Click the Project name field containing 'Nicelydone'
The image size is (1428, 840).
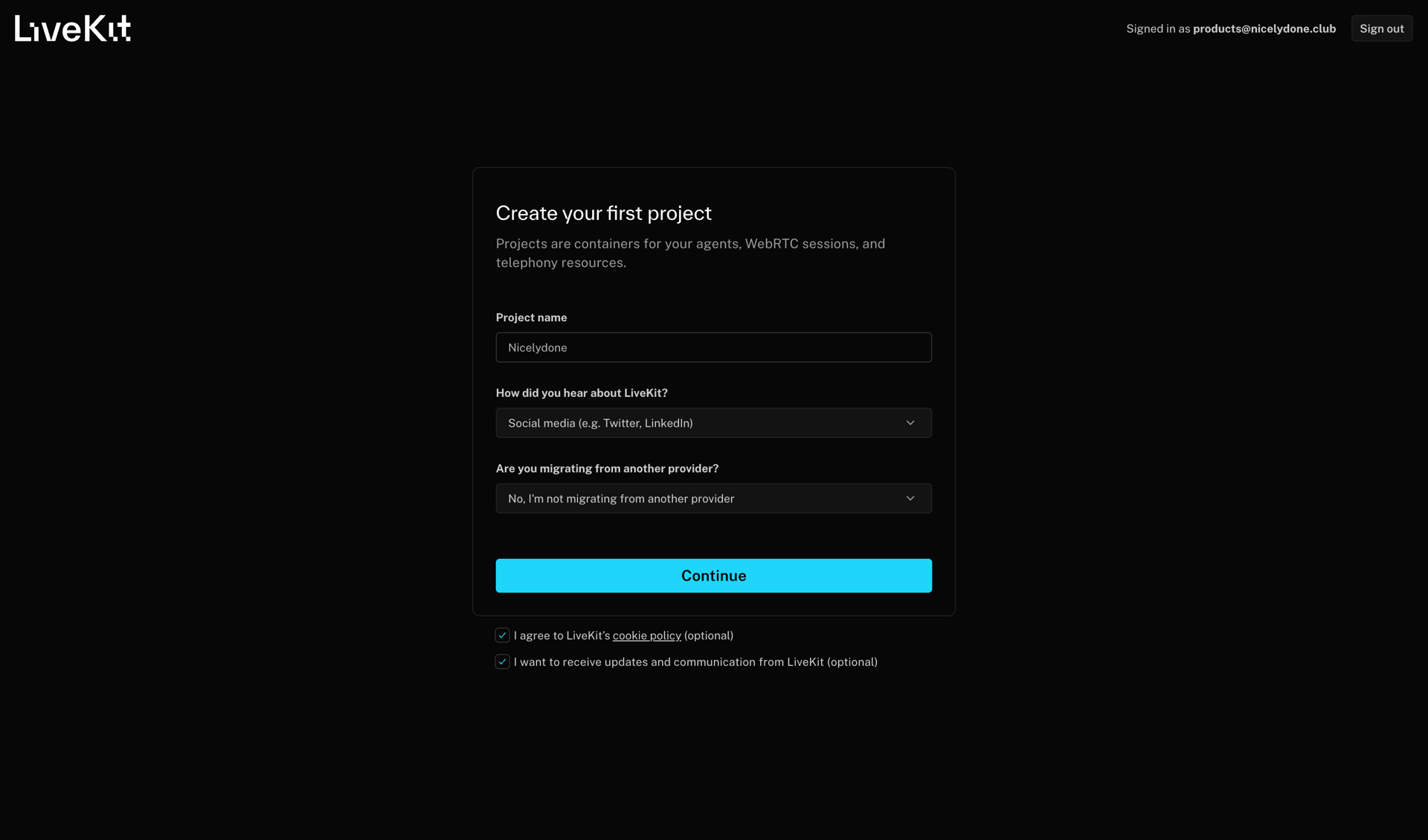click(713, 347)
